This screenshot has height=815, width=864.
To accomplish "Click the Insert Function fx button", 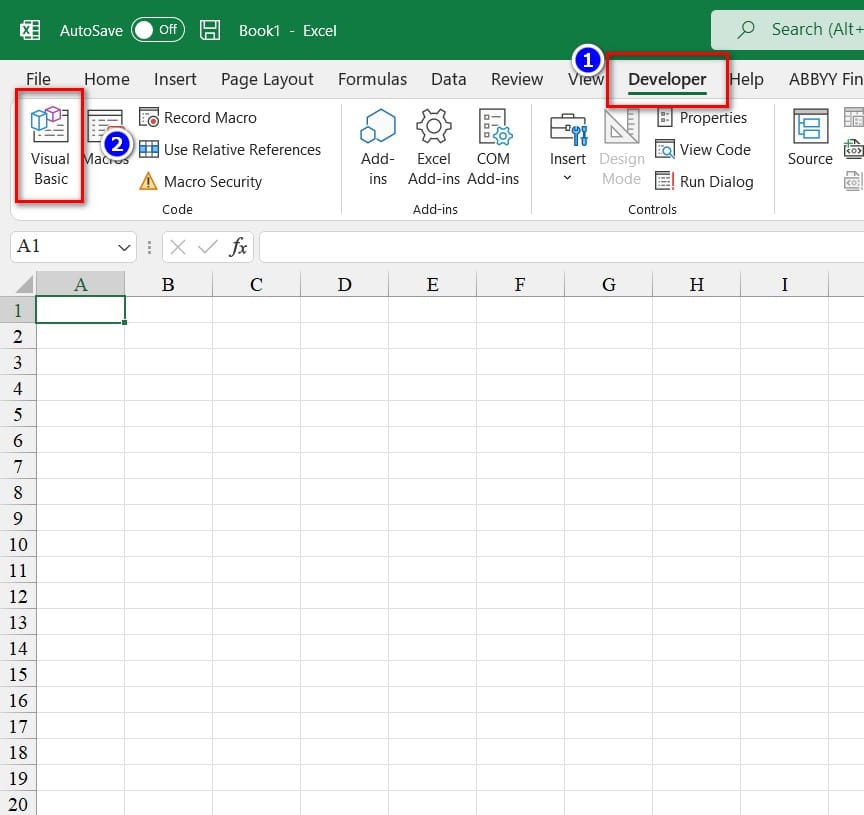I will pyautogui.click(x=238, y=247).
